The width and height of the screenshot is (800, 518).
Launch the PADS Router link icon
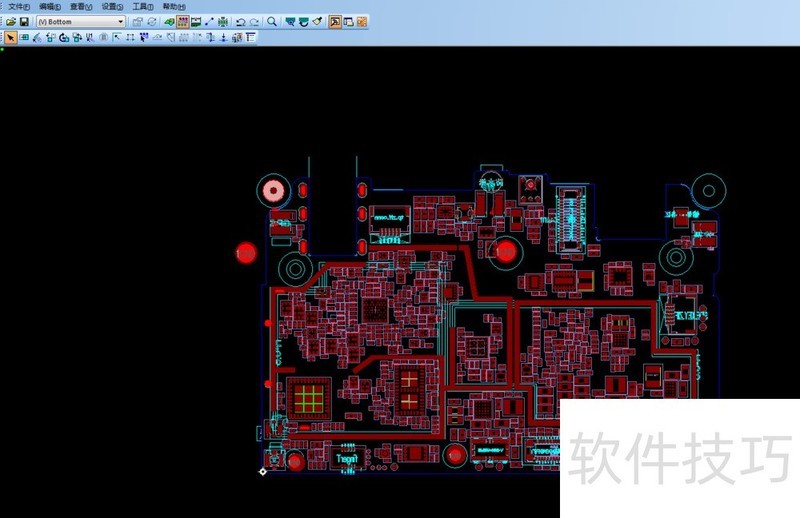tap(362, 22)
